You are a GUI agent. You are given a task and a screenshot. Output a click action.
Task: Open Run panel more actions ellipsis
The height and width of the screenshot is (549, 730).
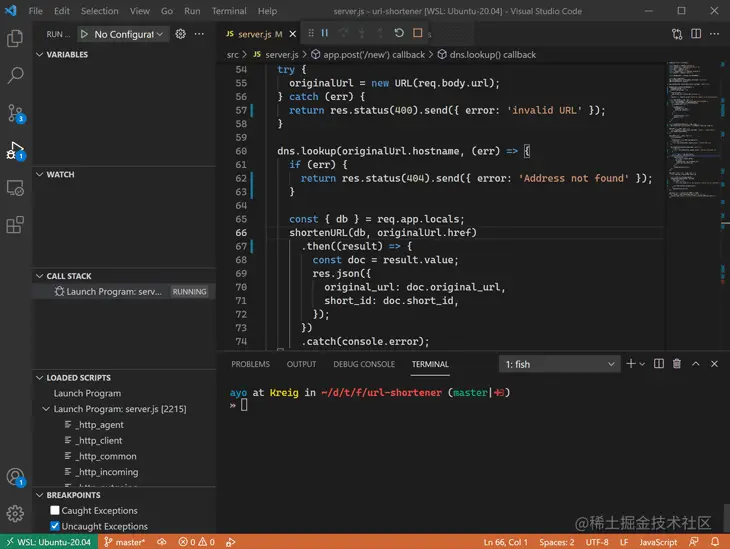tap(199, 34)
